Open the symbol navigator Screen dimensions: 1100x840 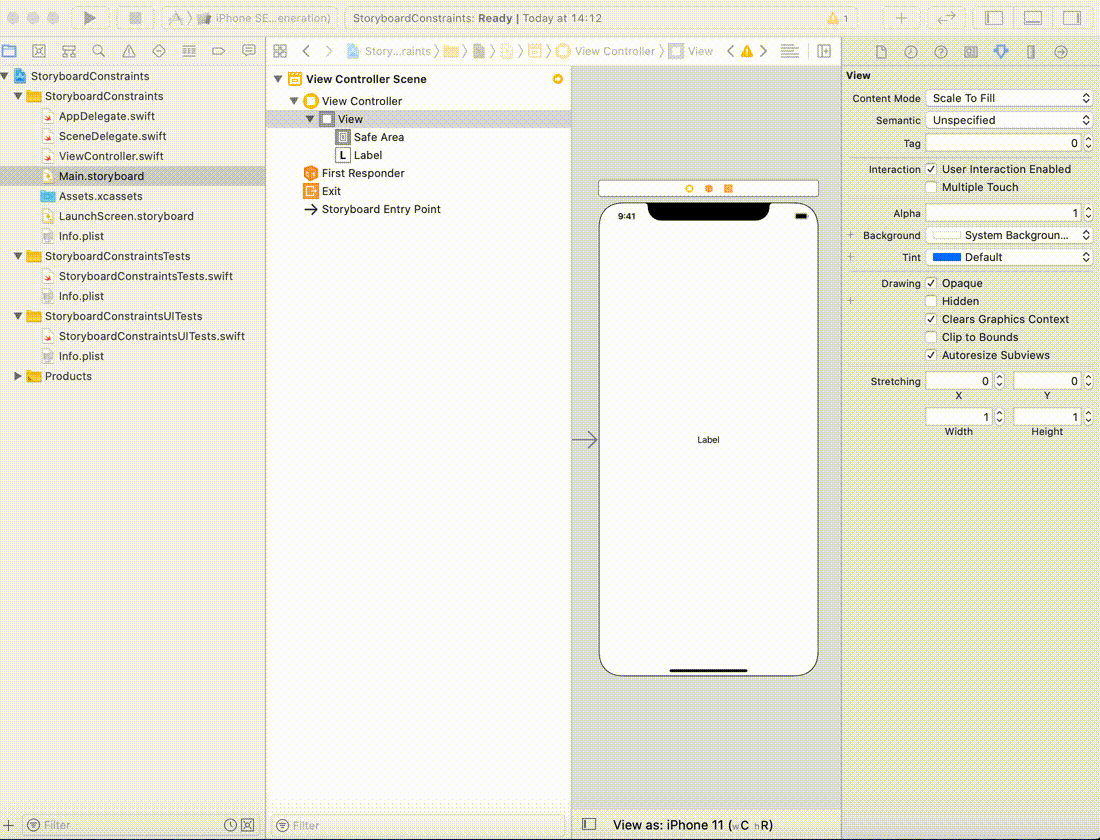click(x=69, y=51)
